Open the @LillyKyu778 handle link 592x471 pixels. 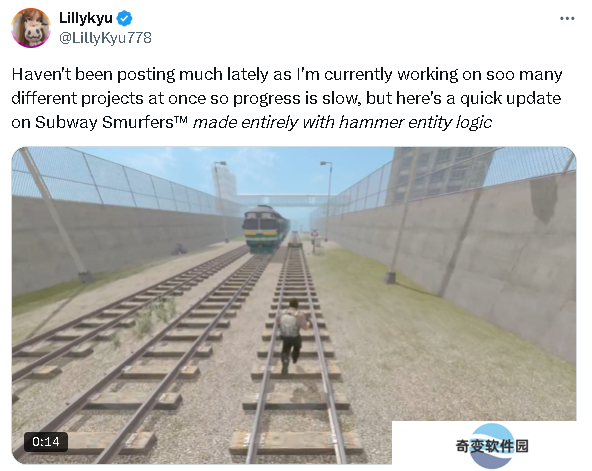tap(105, 38)
